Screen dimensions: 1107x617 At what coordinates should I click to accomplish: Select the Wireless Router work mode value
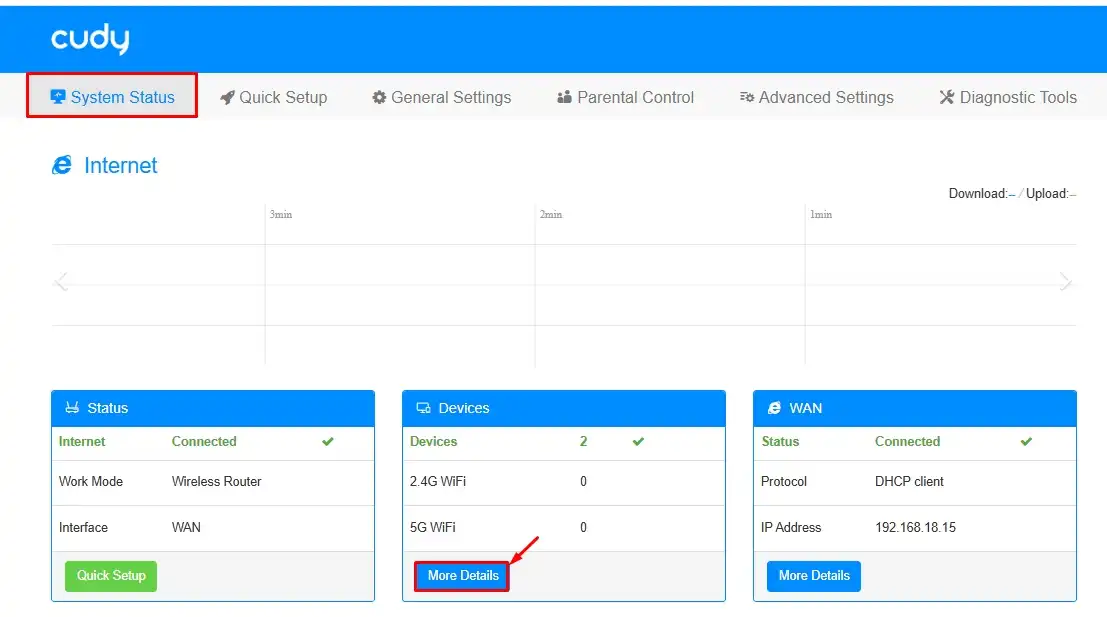click(217, 481)
